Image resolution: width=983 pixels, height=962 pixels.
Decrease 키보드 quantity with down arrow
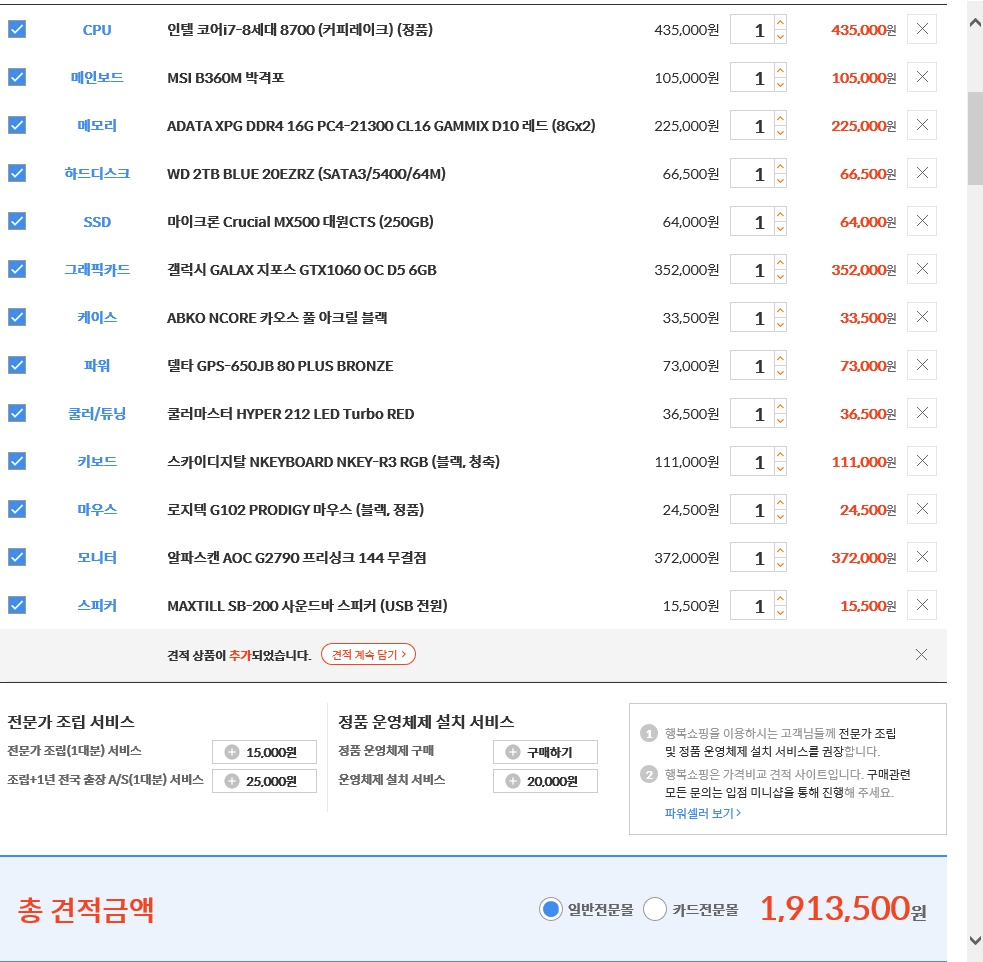click(x=781, y=469)
